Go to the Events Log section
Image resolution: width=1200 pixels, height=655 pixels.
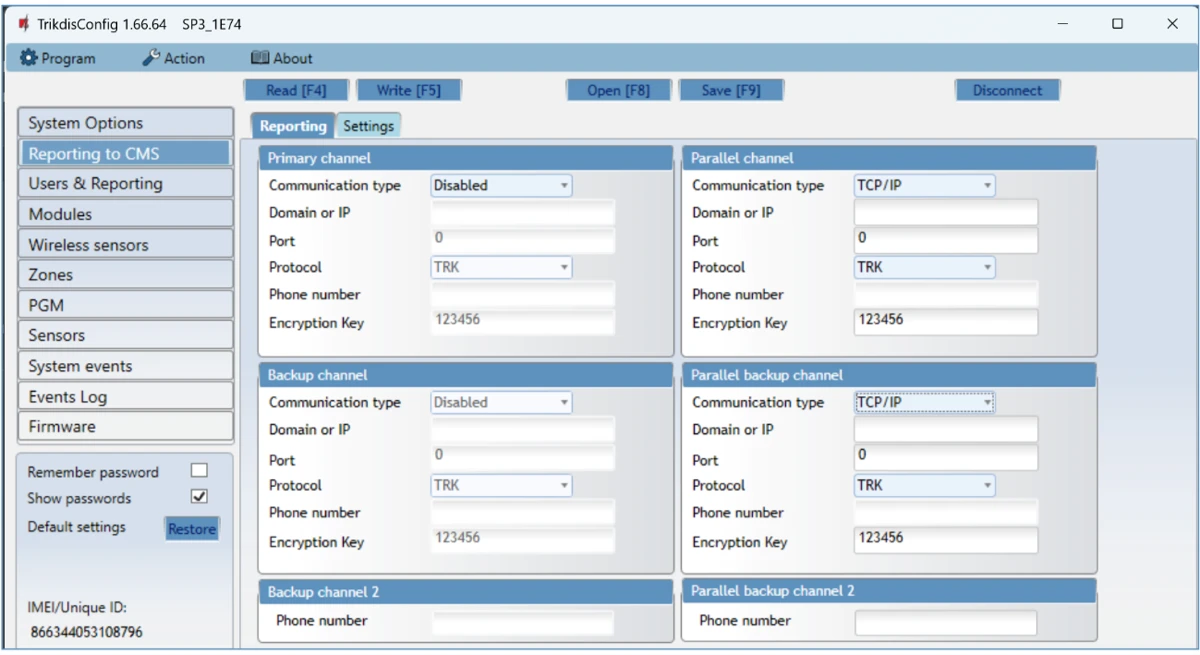tap(125, 397)
